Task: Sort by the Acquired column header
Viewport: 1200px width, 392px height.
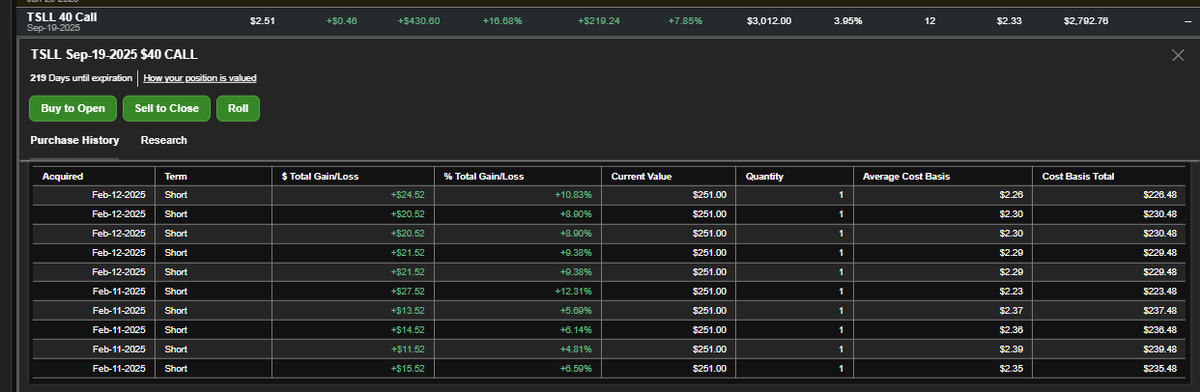Action: click(x=62, y=176)
